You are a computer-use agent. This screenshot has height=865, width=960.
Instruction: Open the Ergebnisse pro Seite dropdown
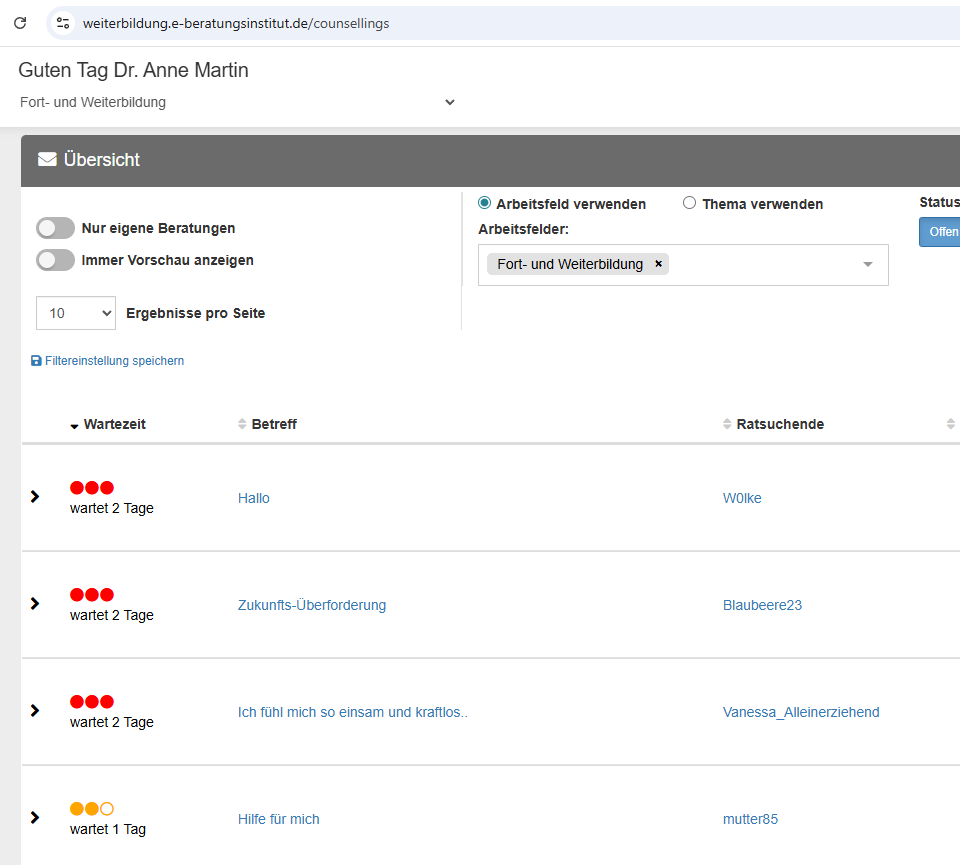pyautogui.click(x=76, y=313)
